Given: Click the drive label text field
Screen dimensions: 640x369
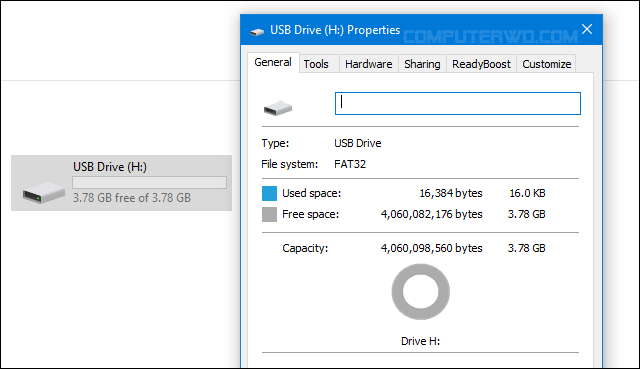Looking at the screenshot, I should 458,103.
